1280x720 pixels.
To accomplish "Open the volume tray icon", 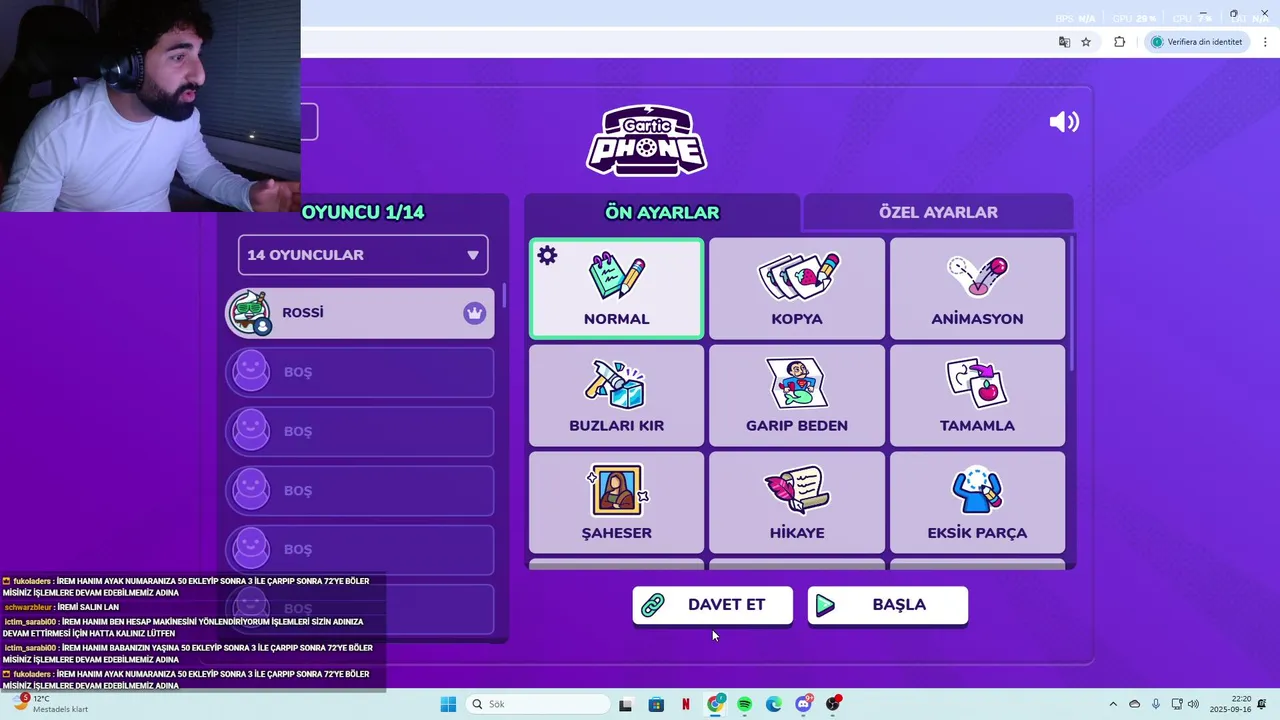I will click(1192, 704).
